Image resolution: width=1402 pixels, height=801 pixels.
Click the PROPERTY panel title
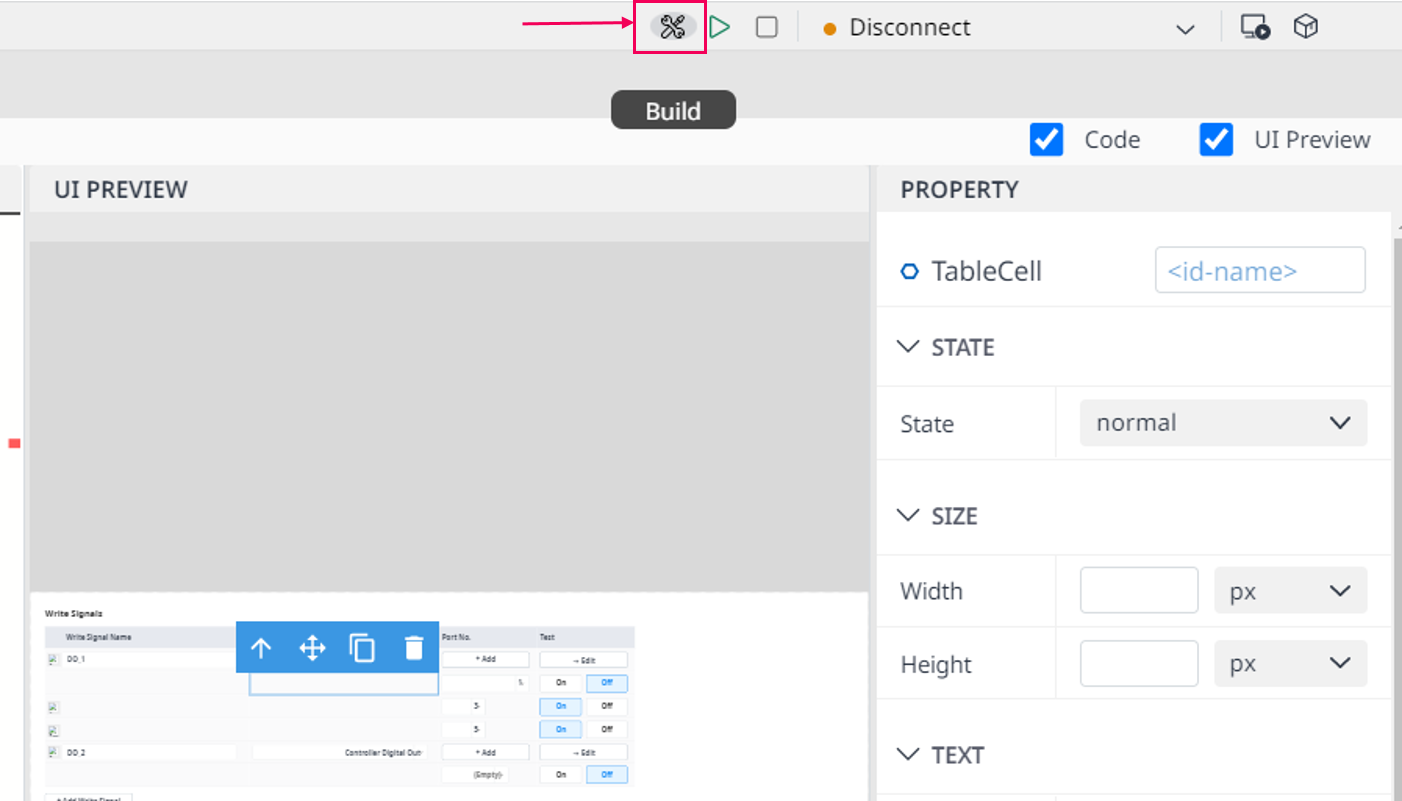tap(959, 189)
